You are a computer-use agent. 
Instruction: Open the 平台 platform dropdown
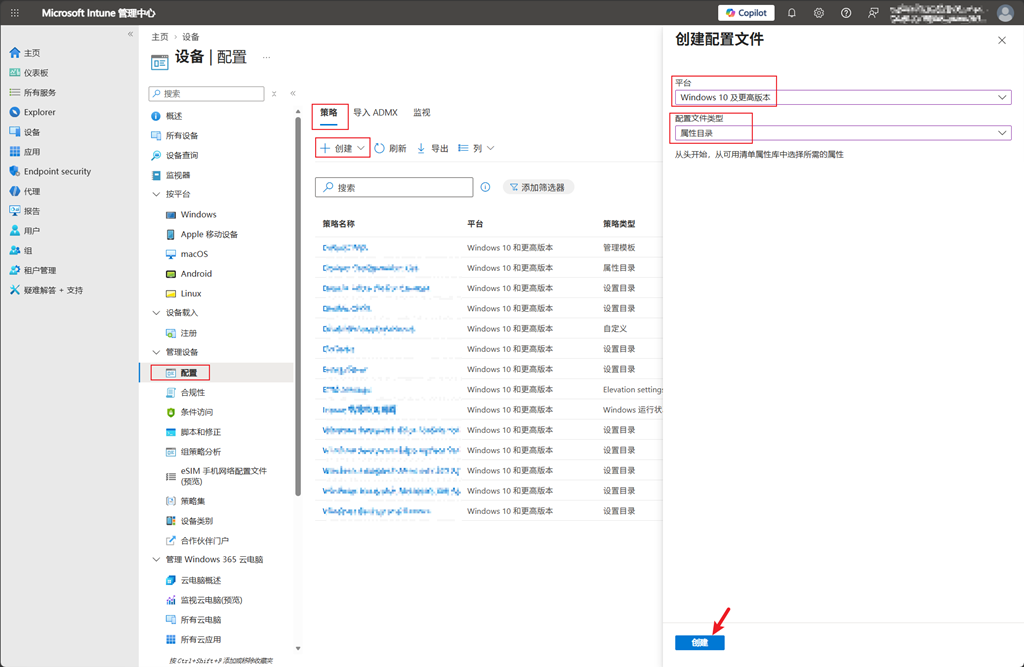click(842, 97)
